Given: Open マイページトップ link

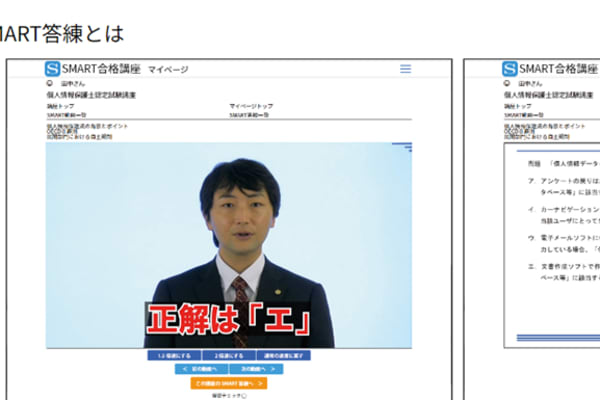Looking at the screenshot, I should 250,105.
